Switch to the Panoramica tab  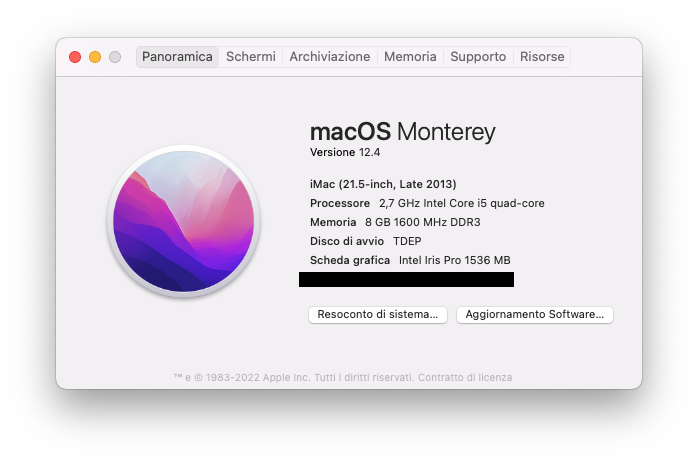[177, 57]
